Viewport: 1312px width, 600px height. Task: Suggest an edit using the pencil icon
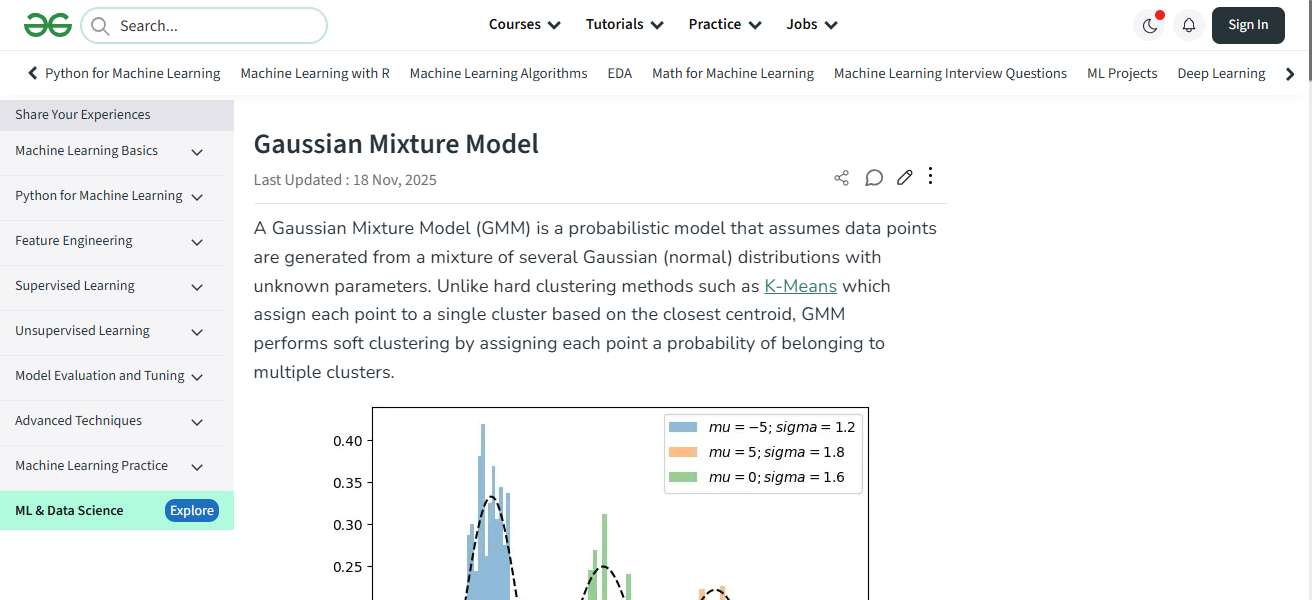pyautogui.click(x=904, y=177)
